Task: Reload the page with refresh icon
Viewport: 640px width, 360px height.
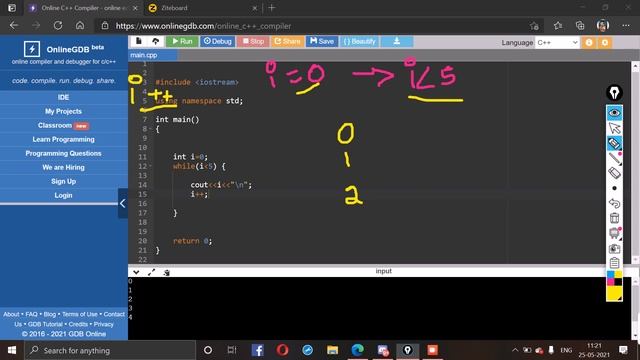Action: point(58,26)
